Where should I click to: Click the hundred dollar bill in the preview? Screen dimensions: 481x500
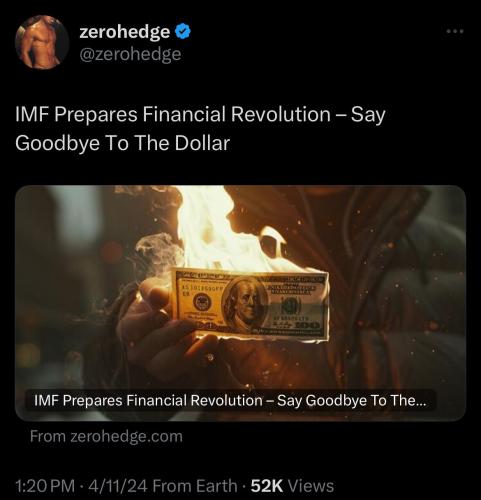click(250, 305)
